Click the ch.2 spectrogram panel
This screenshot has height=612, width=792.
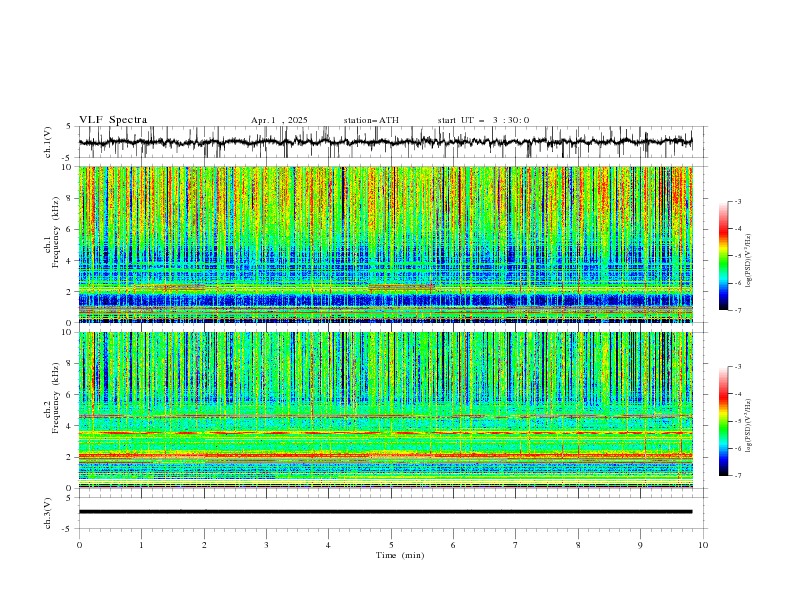tap(385, 410)
